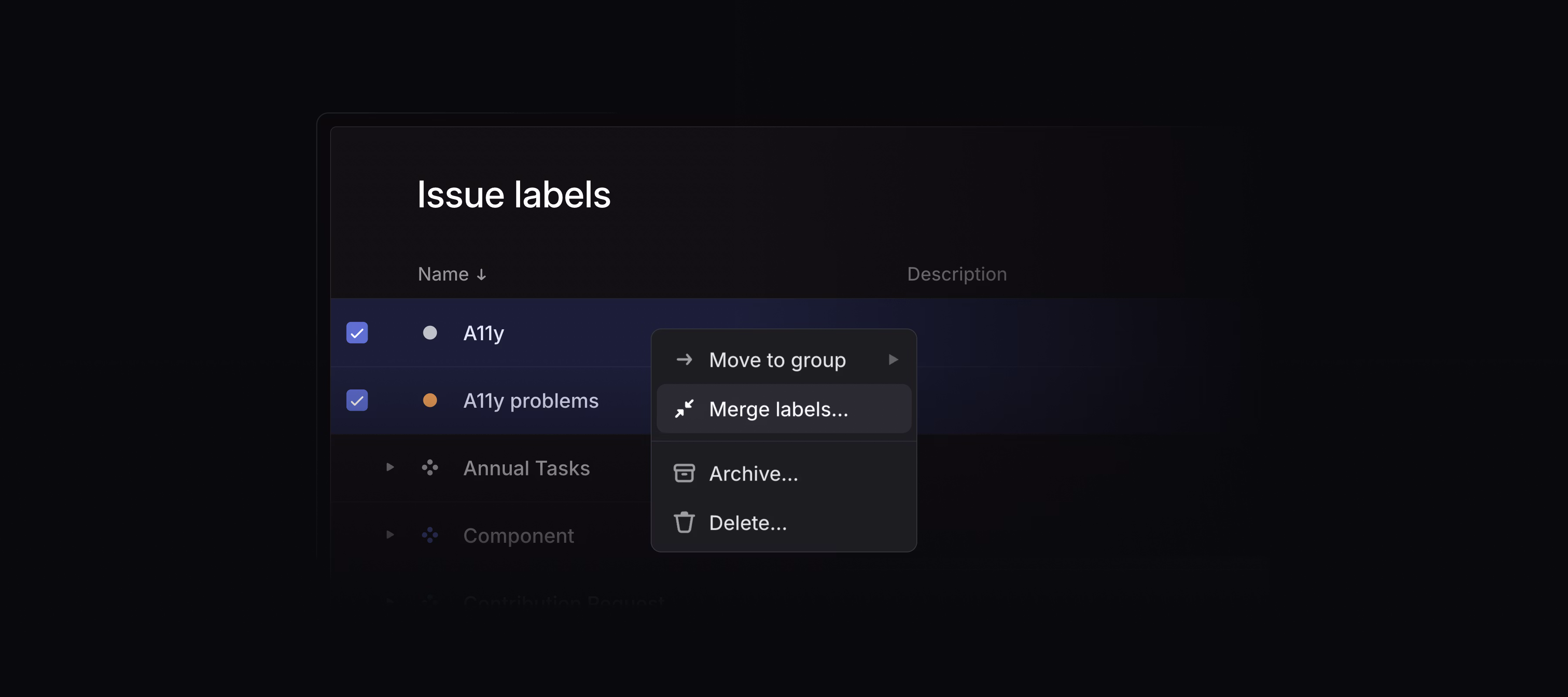Select Delete in the context menu
The width and height of the screenshot is (1568, 697).
[x=747, y=522]
